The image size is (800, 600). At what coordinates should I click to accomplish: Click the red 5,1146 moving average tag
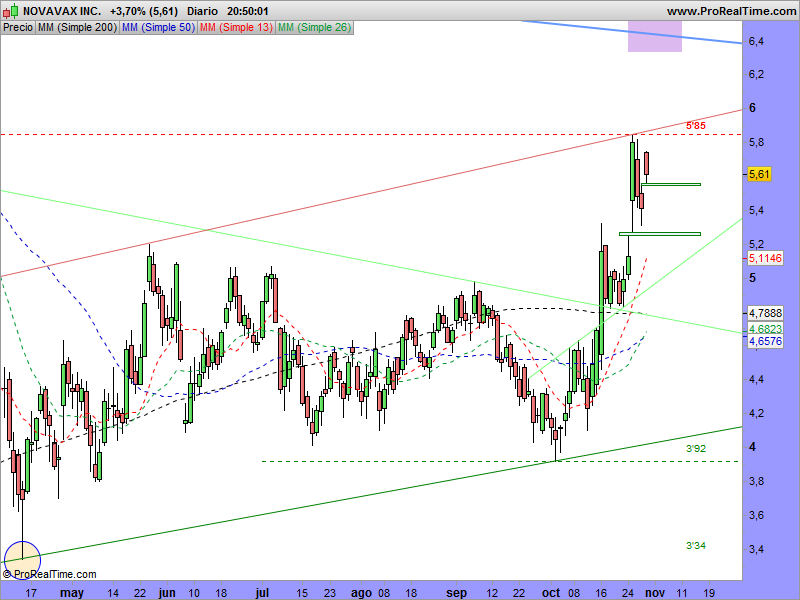click(x=765, y=258)
